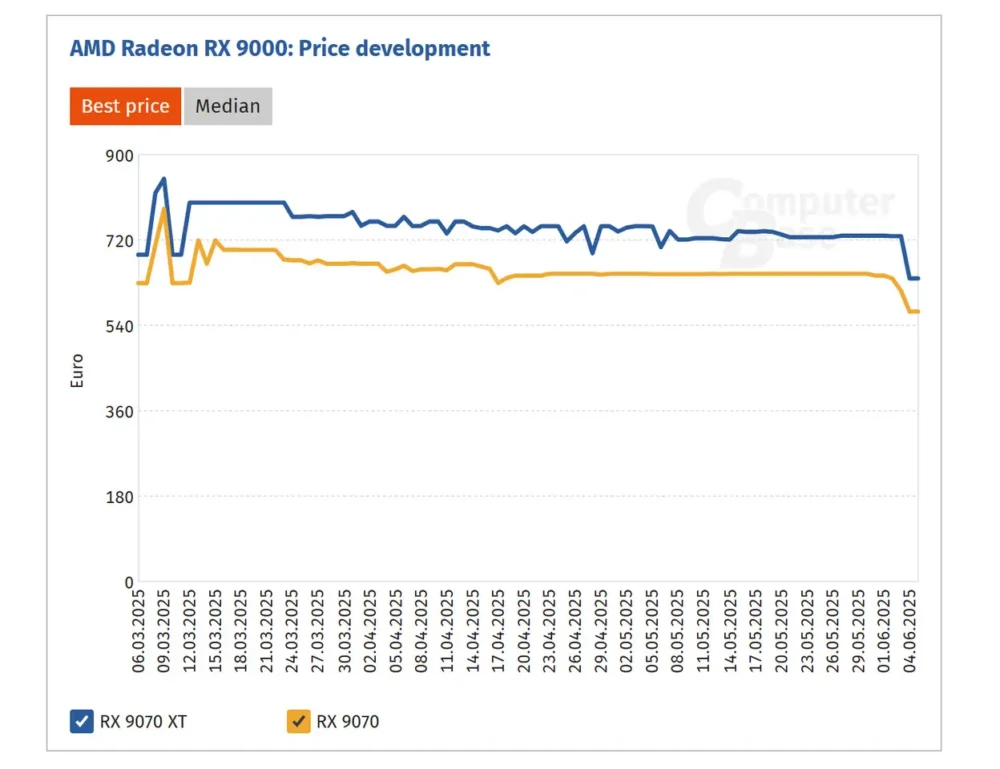Click the 04.06.2025 date label
This screenshot has height=769, width=1000.
[x=909, y=631]
